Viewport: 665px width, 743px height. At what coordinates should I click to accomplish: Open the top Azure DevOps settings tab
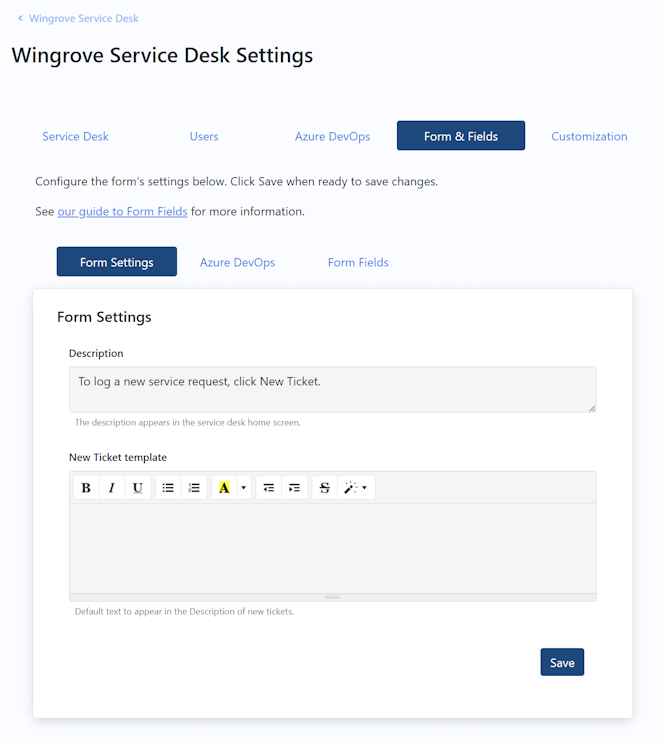(x=332, y=136)
